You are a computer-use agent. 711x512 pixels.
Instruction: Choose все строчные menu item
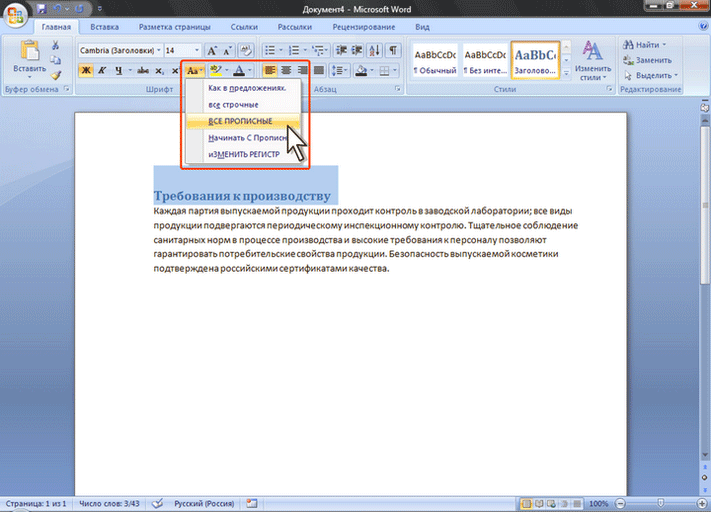tap(243, 105)
